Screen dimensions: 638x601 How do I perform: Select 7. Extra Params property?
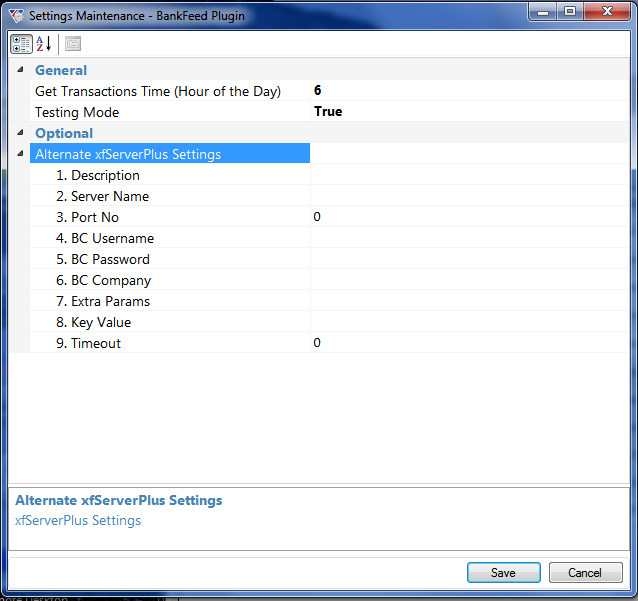point(170,301)
